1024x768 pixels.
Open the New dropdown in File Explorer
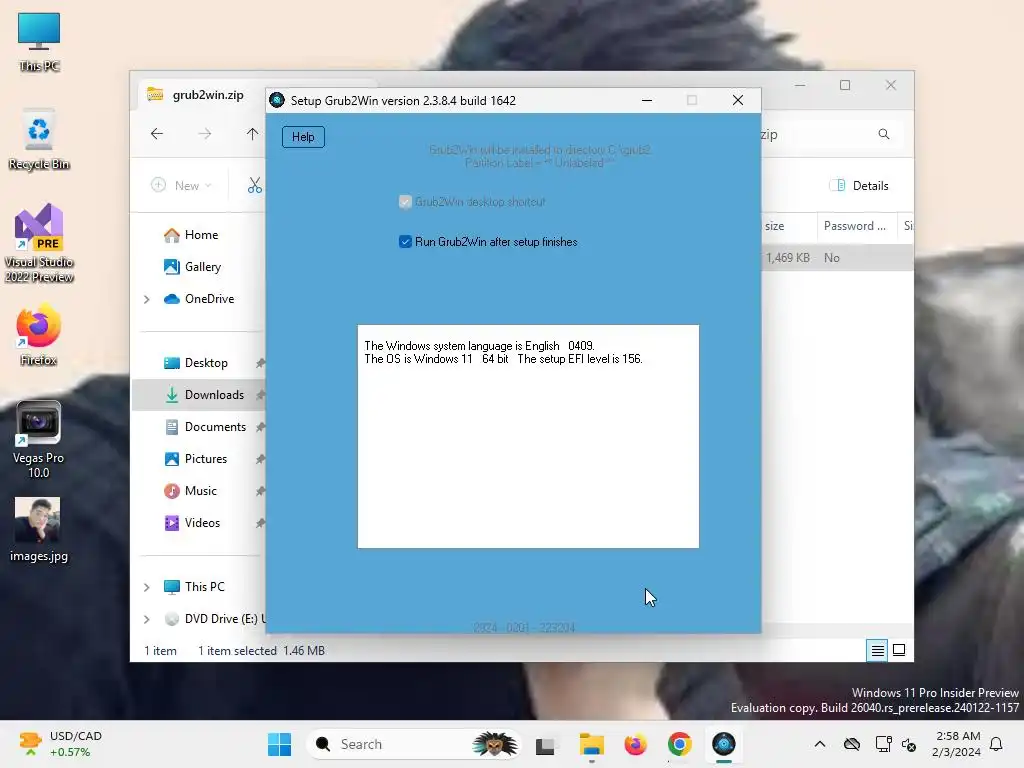pyautogui.click(x=182, y=185)
